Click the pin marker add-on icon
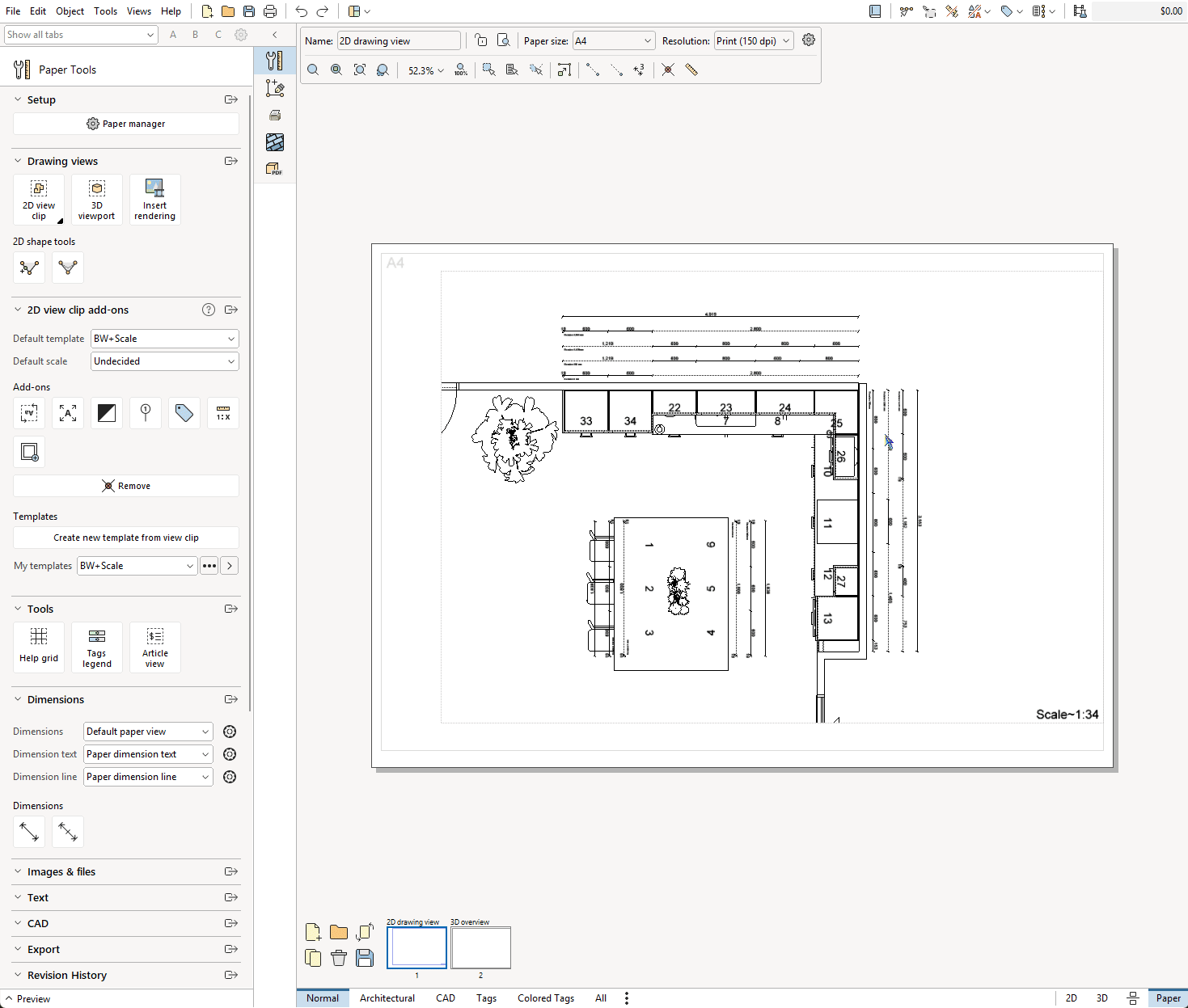 pos(146,413)
